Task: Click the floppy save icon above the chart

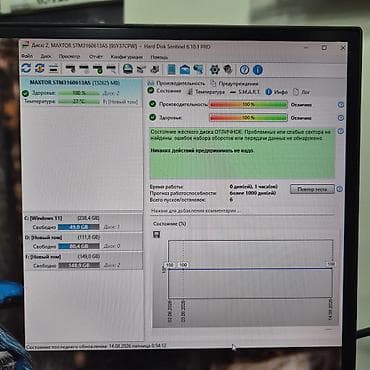Action: tap(156, 235)
